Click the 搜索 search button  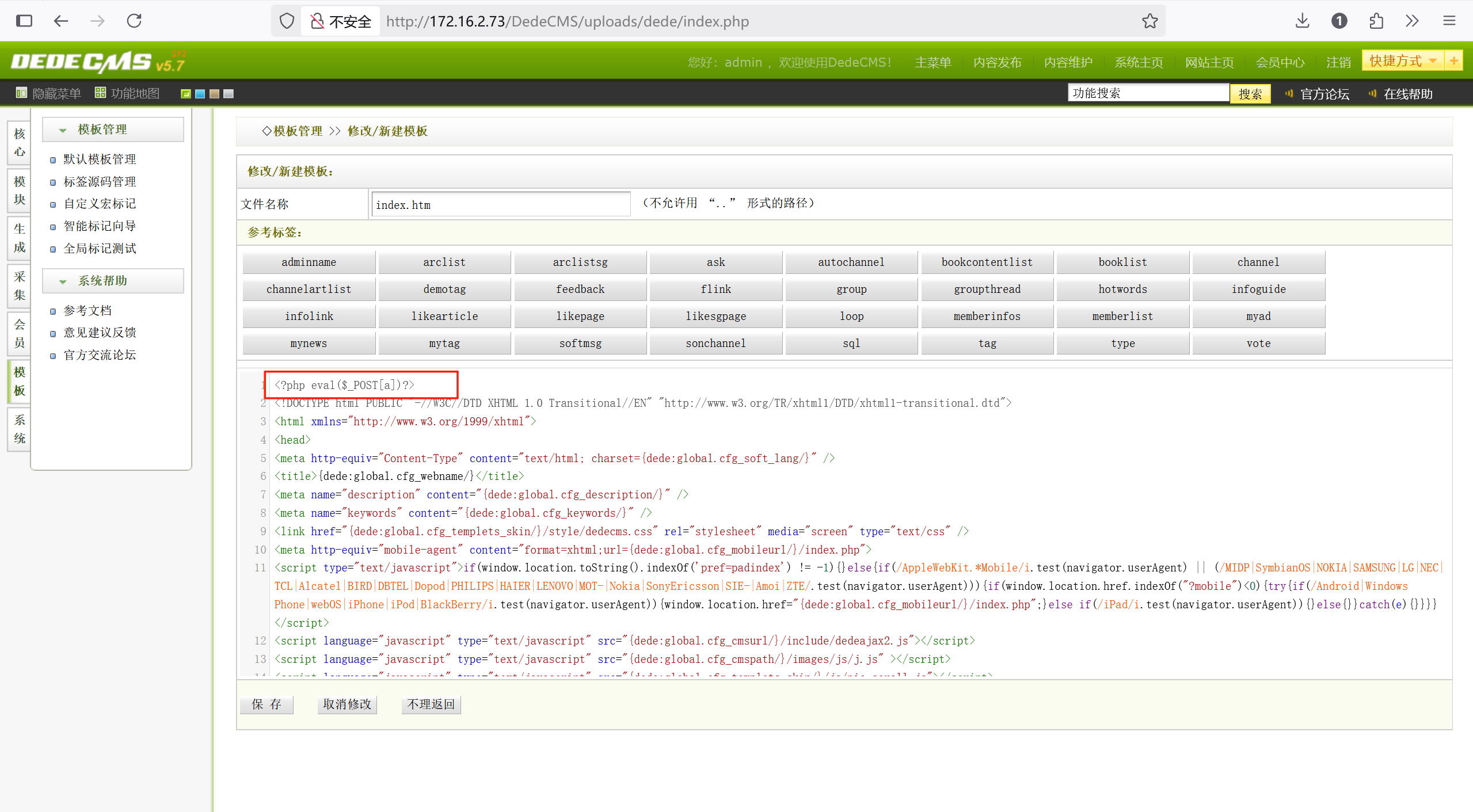(1250, 94)
